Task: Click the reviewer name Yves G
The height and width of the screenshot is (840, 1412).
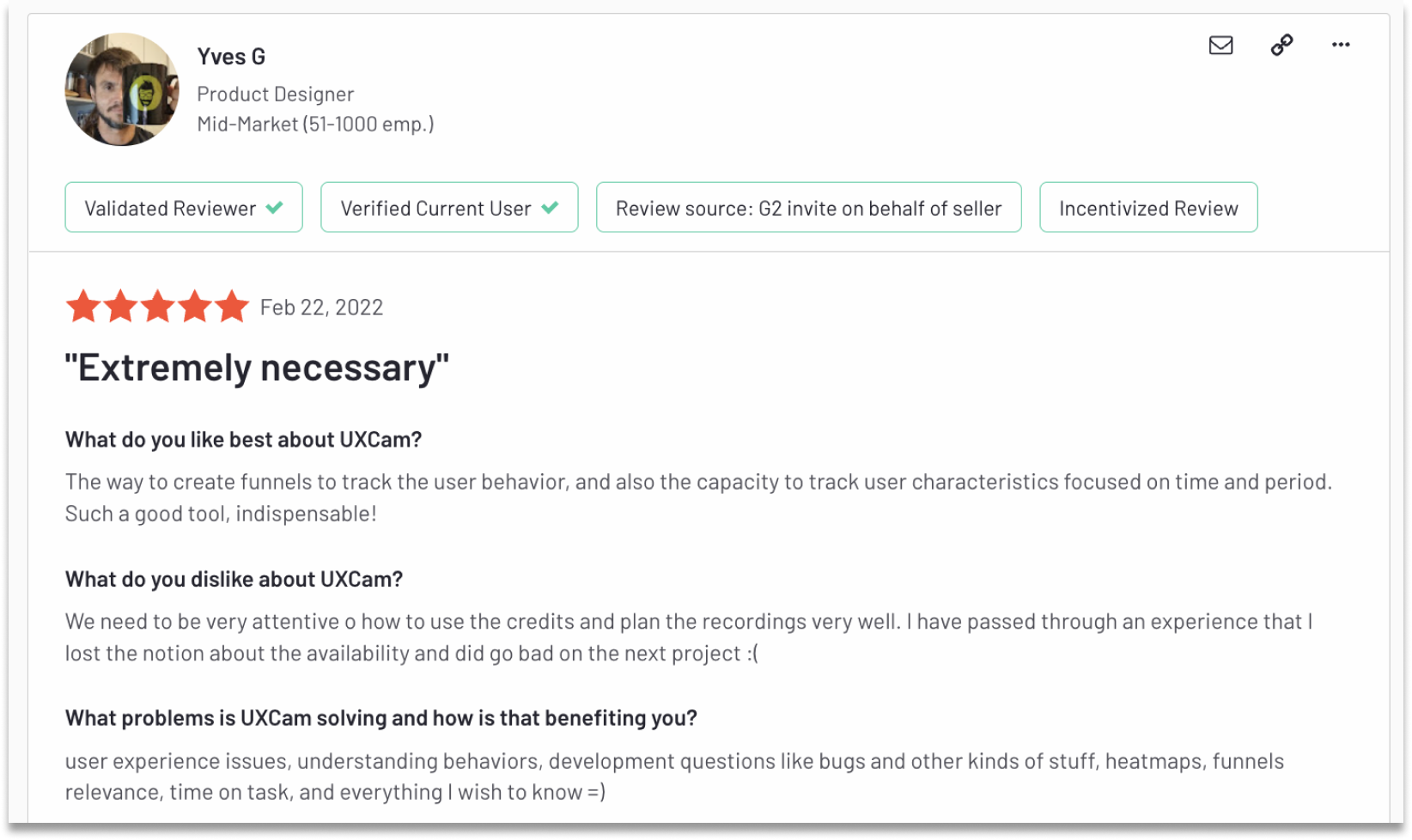Action: coord(231,56)
